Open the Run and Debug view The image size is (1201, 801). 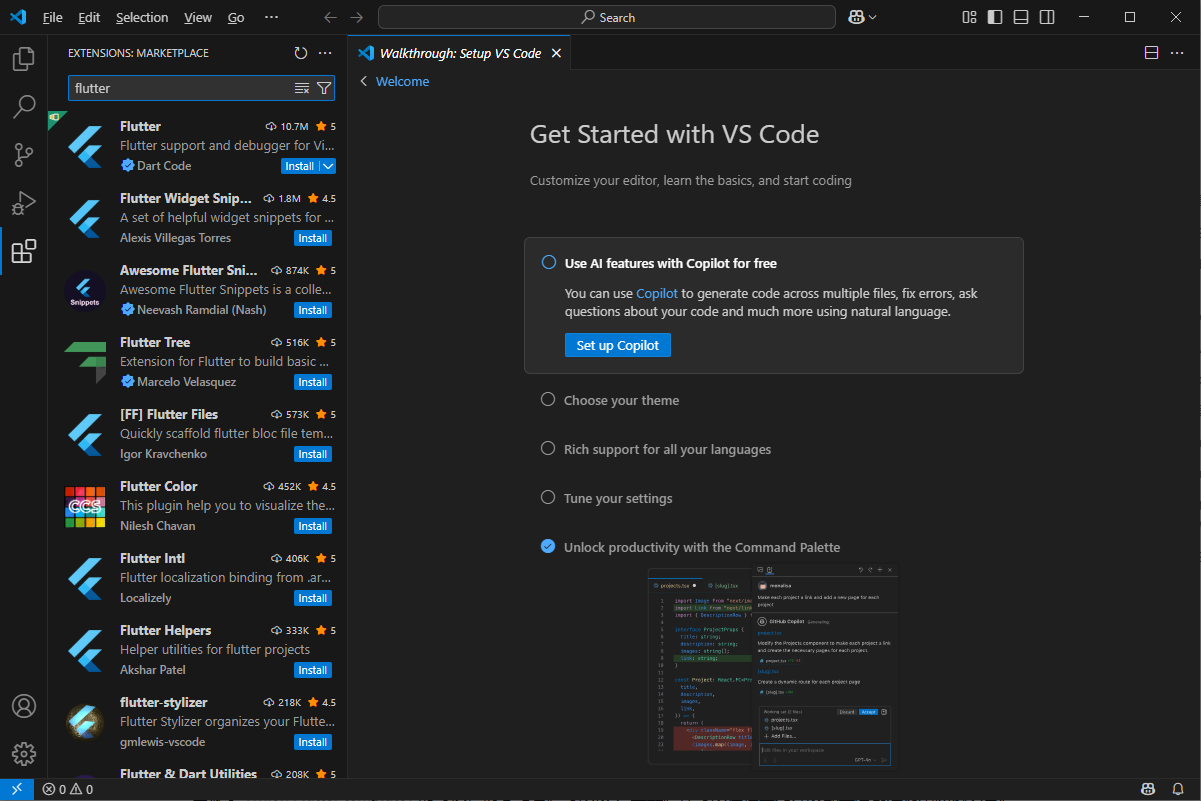point(24,203)
